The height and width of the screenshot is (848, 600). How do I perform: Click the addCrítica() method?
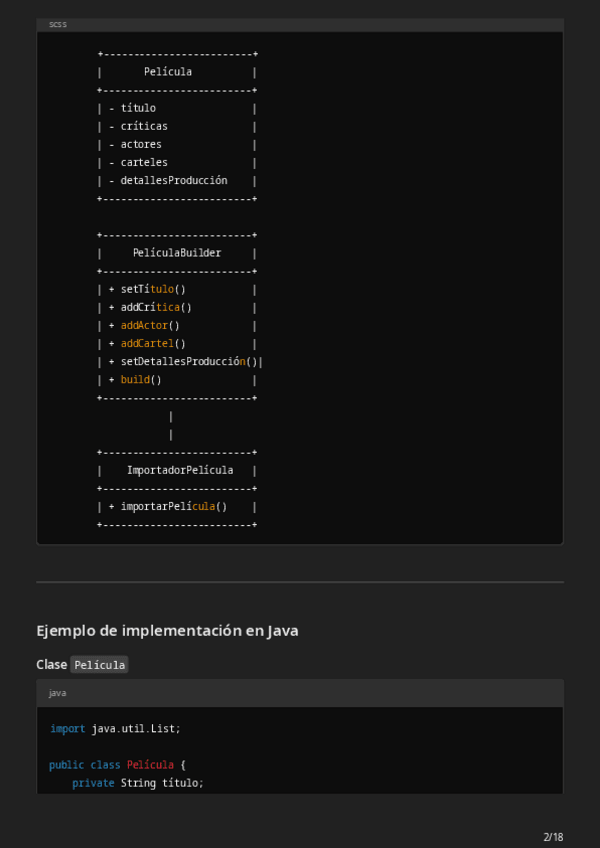click(x=156, y=307)
